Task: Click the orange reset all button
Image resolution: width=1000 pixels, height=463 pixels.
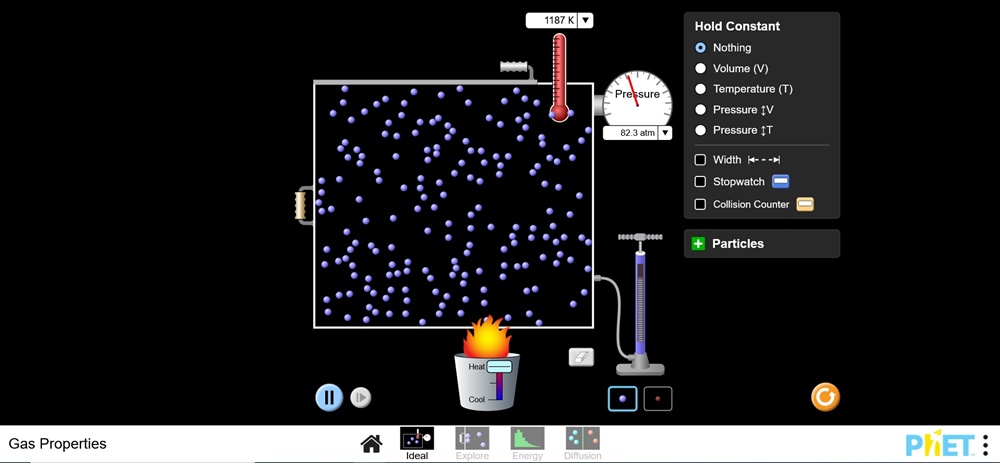Action: (825, 397)
